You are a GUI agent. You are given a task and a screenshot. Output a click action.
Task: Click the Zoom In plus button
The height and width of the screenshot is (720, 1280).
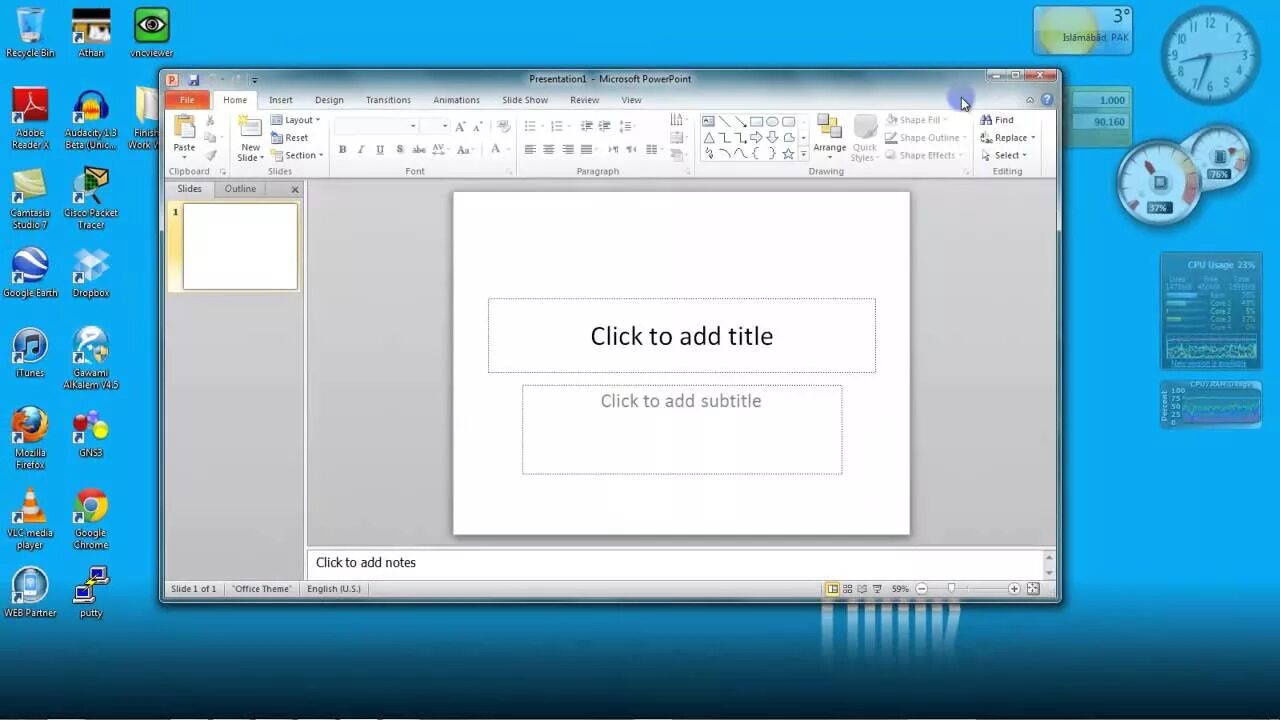tap(1014, 589)
